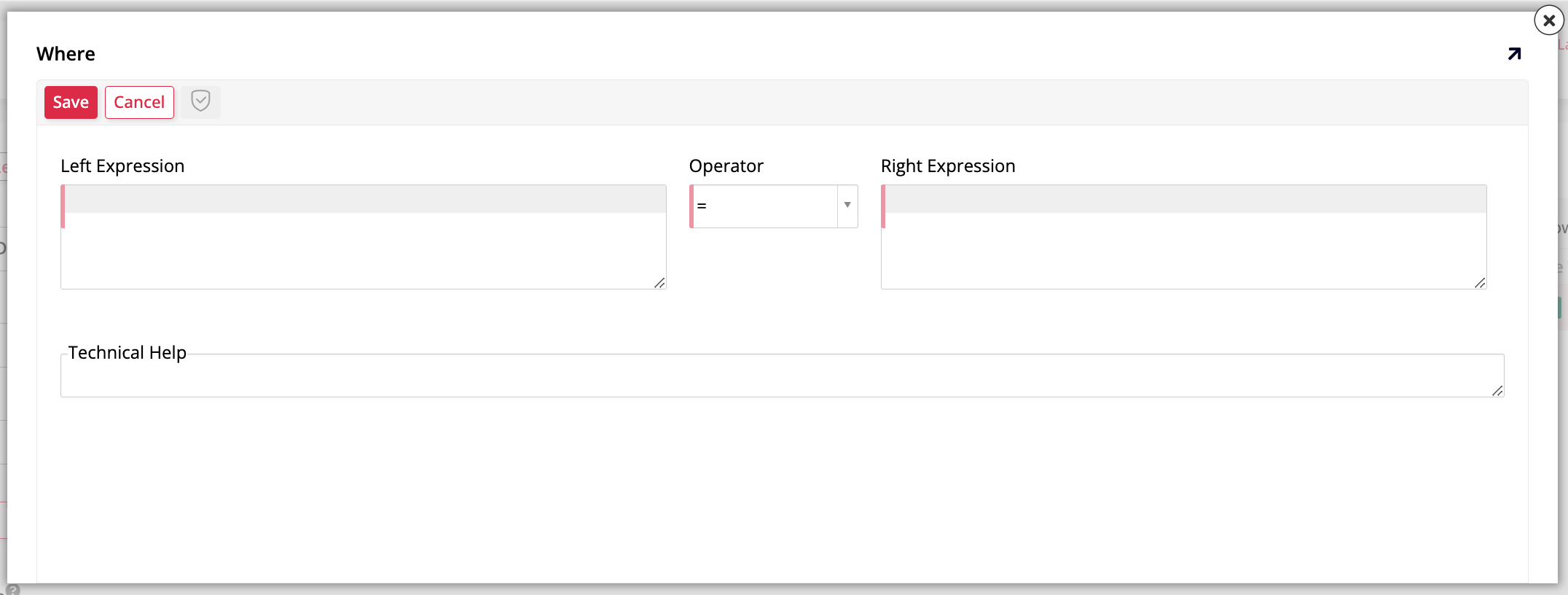The width and height of the screenshot is (1568, 595).
Task: Click the Right Expression resize handle
Action: (x=1481, y=283)
